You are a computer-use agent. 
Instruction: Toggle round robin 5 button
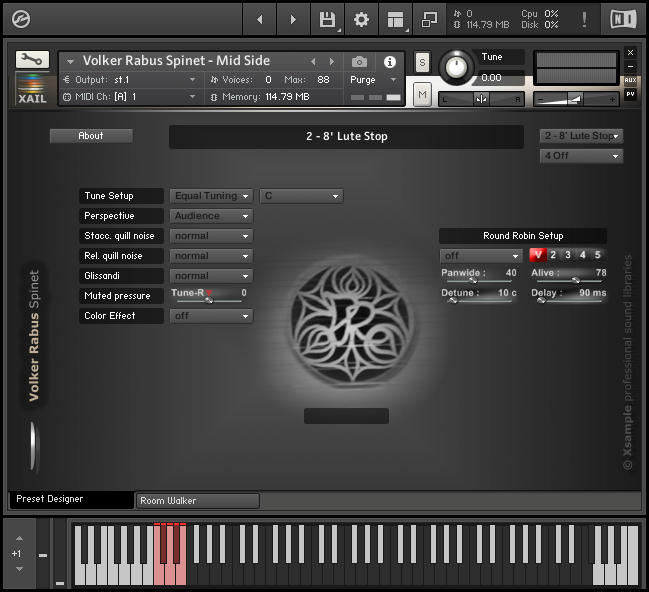click(598, 255)
